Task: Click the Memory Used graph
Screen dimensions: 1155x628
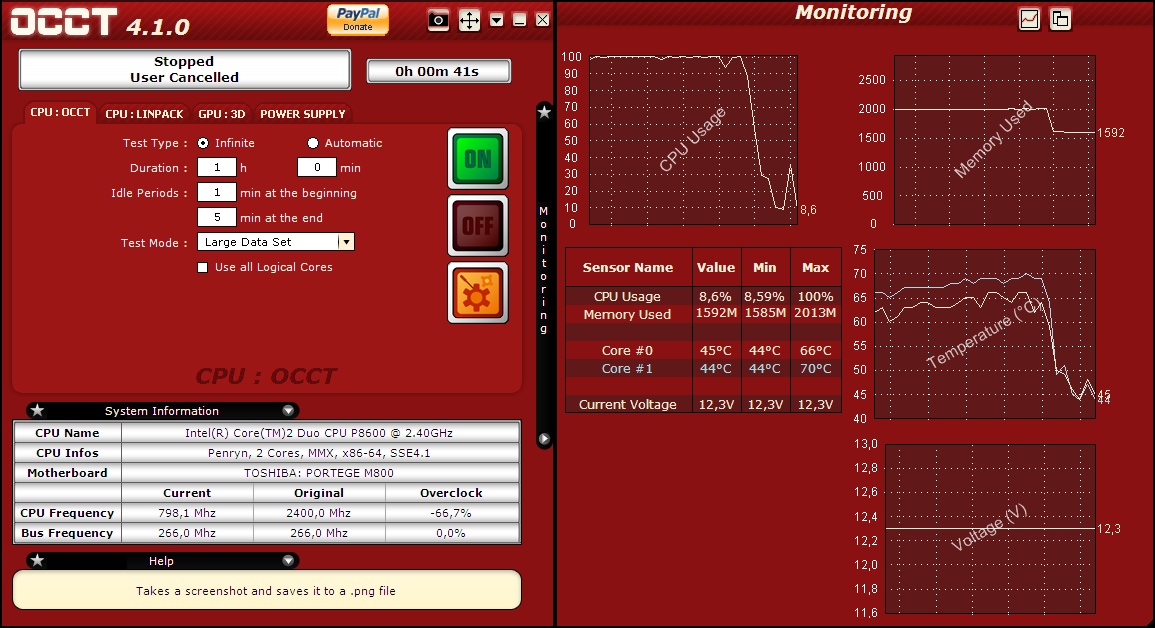Action: (994, 140)
